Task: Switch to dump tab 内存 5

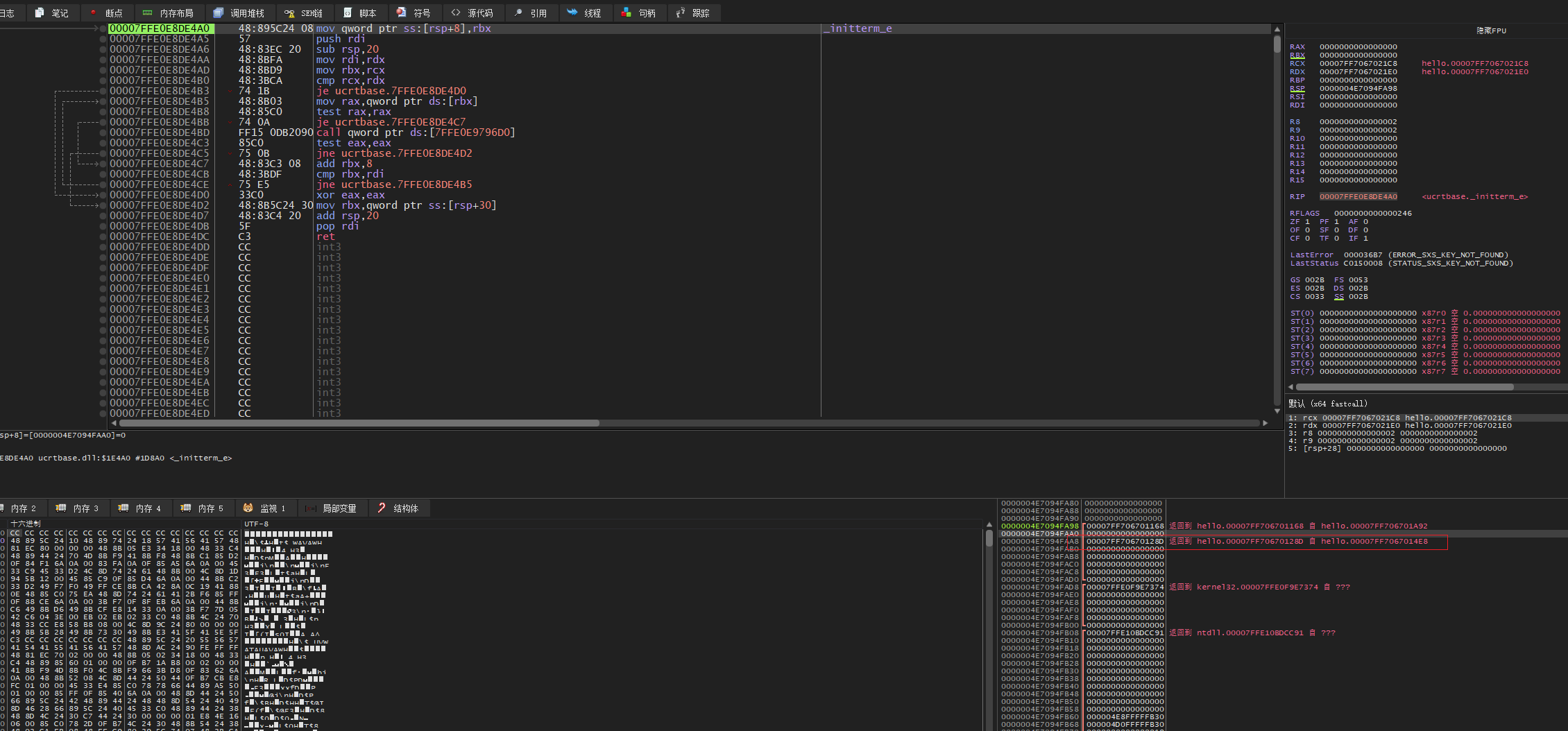Action: click(203, 508)
